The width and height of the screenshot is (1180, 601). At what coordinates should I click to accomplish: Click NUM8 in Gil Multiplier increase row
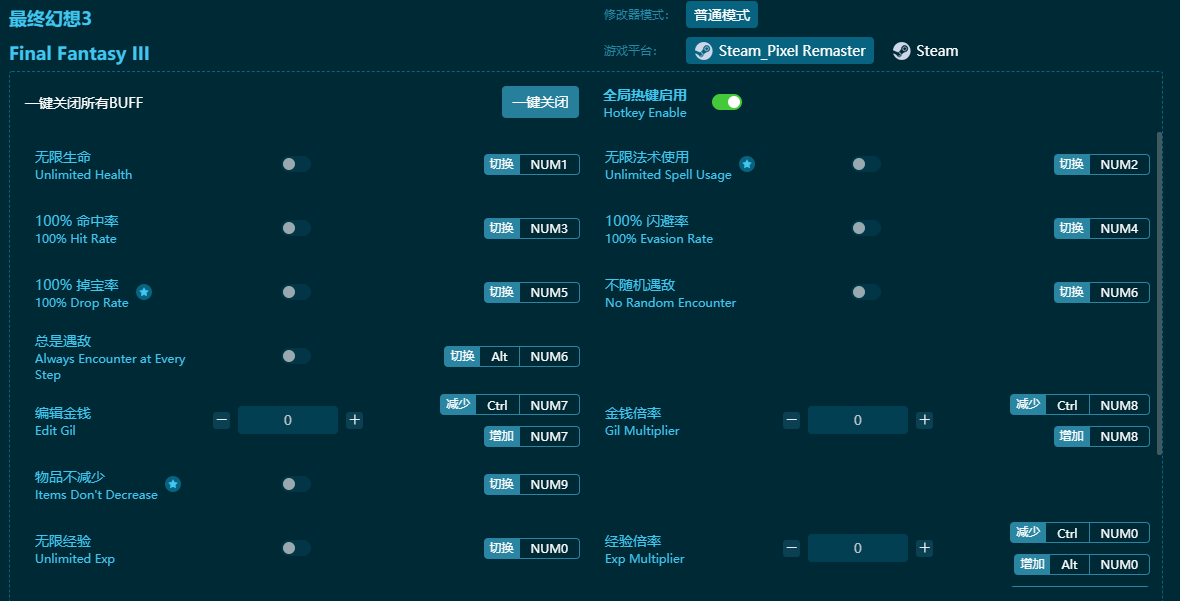[x=1118, y=436]
